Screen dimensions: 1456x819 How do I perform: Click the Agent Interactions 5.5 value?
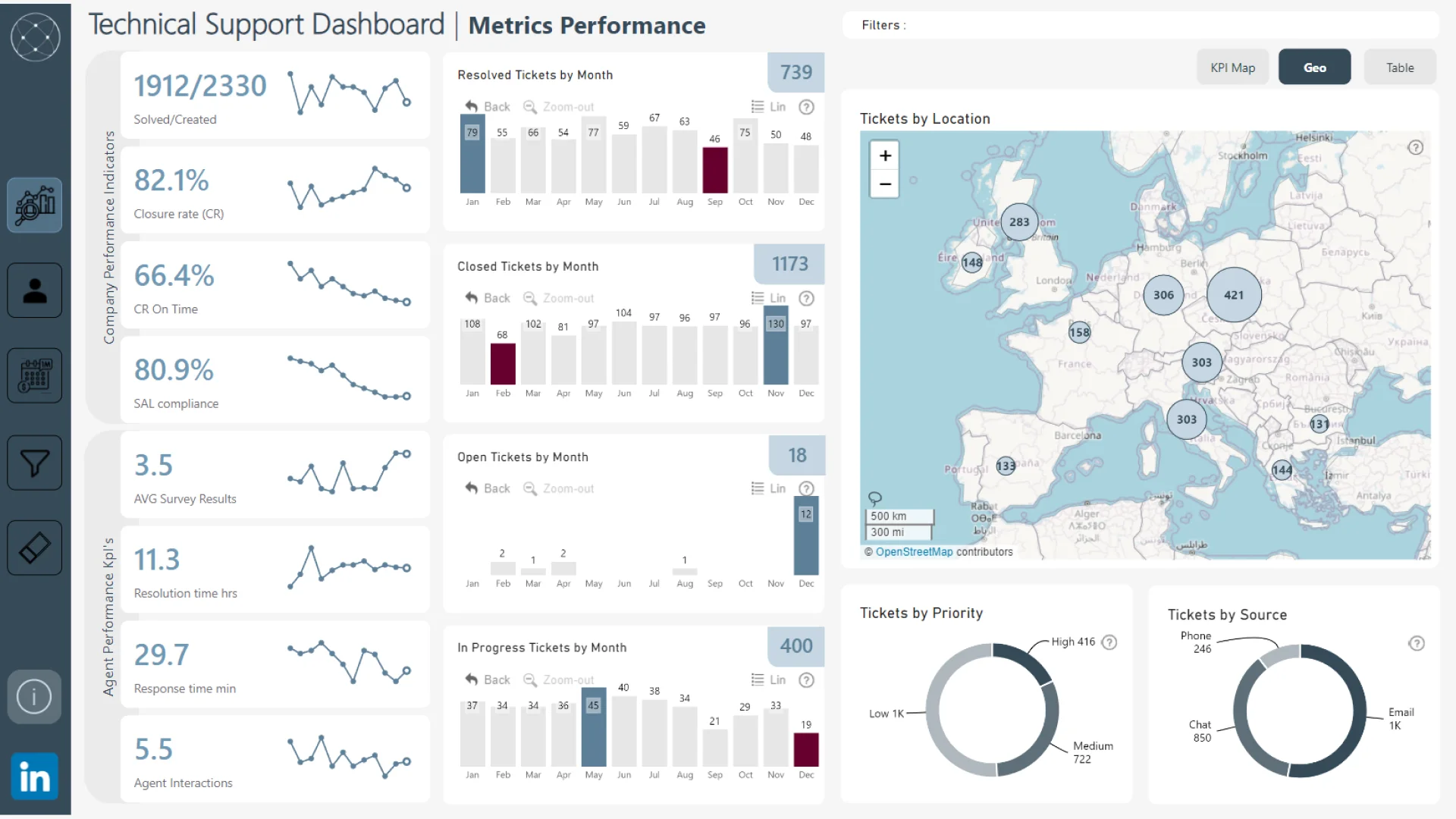tap(153, 749)
